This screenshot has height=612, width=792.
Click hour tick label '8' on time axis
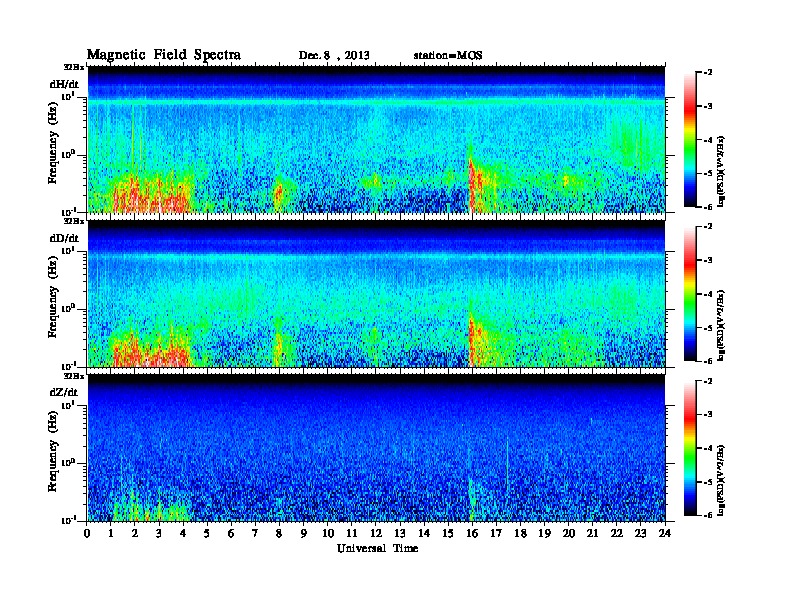(280, 533)
